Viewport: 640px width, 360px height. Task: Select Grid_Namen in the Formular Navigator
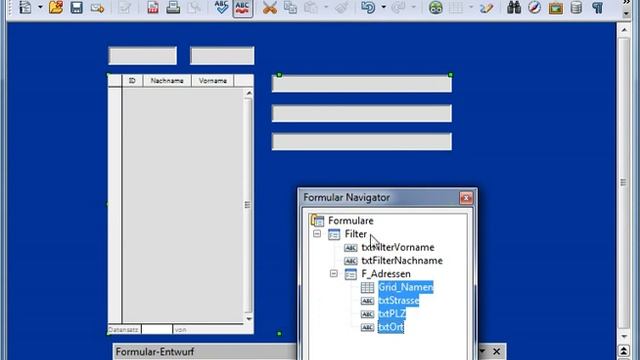[x=405, y=287]
